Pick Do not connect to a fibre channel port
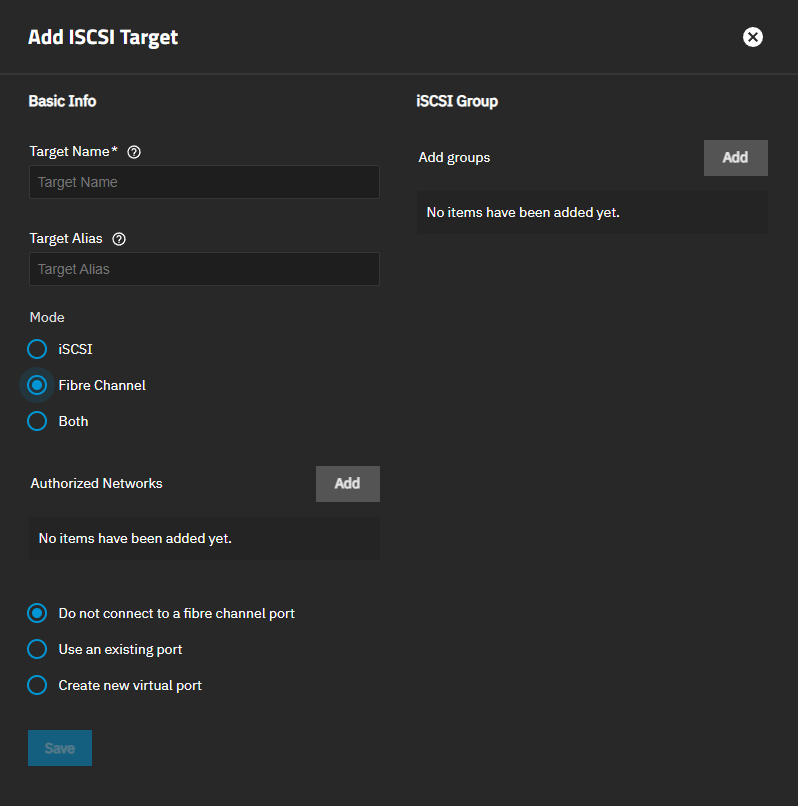Viewport: 798px width, 806px height. [38, 613]
